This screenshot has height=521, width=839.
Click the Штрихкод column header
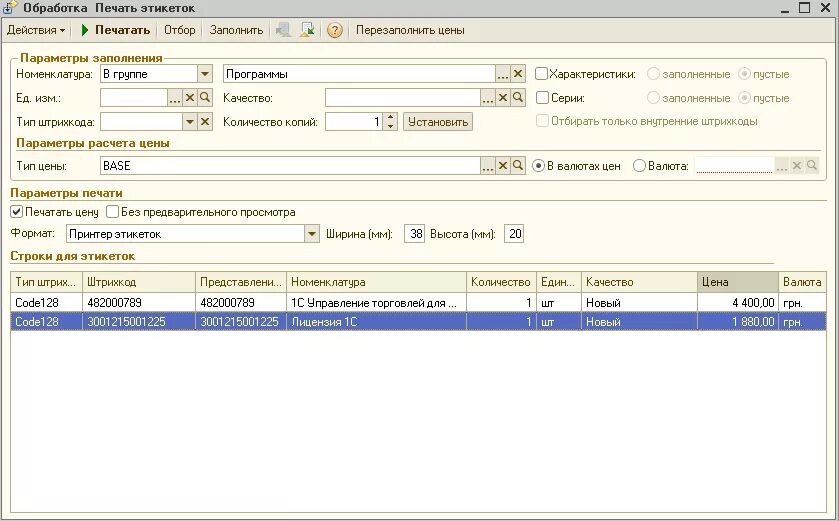pyautogui.click(x=139, y=282)
